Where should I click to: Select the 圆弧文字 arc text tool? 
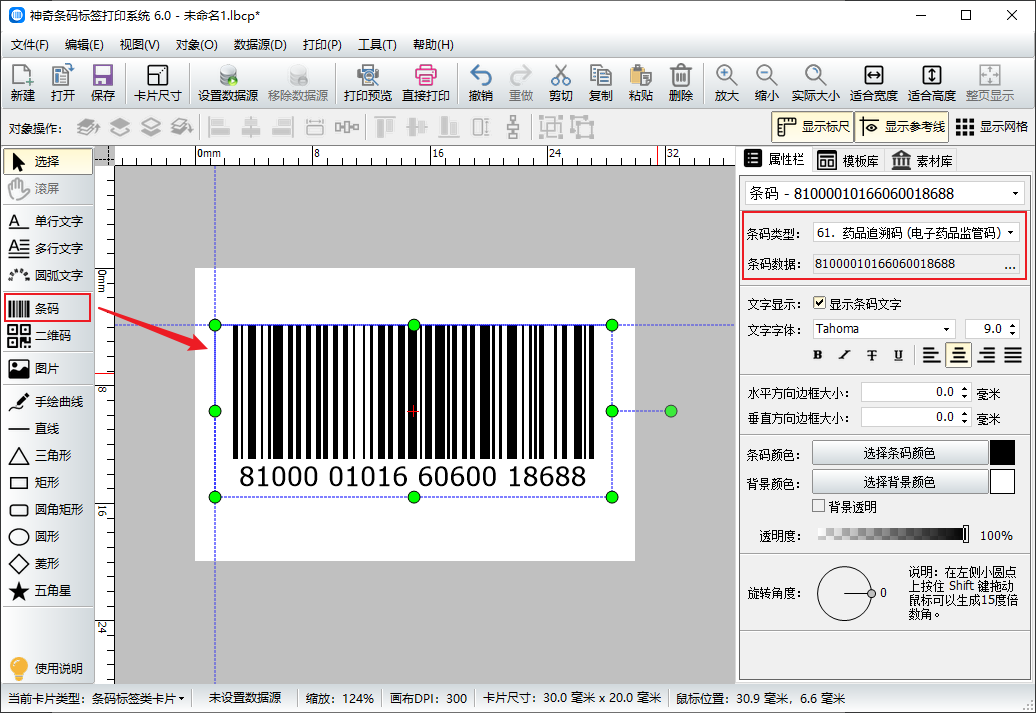pos(48,276)
